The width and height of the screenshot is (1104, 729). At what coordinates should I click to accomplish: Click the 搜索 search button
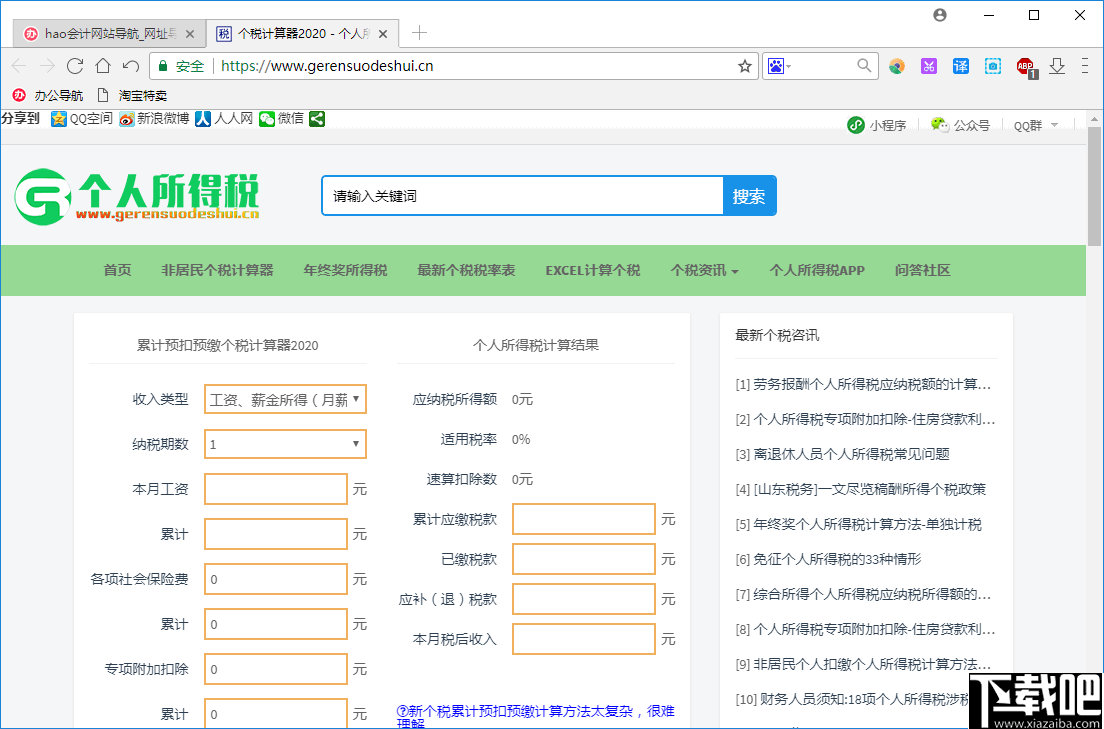[x=750, y=195]
